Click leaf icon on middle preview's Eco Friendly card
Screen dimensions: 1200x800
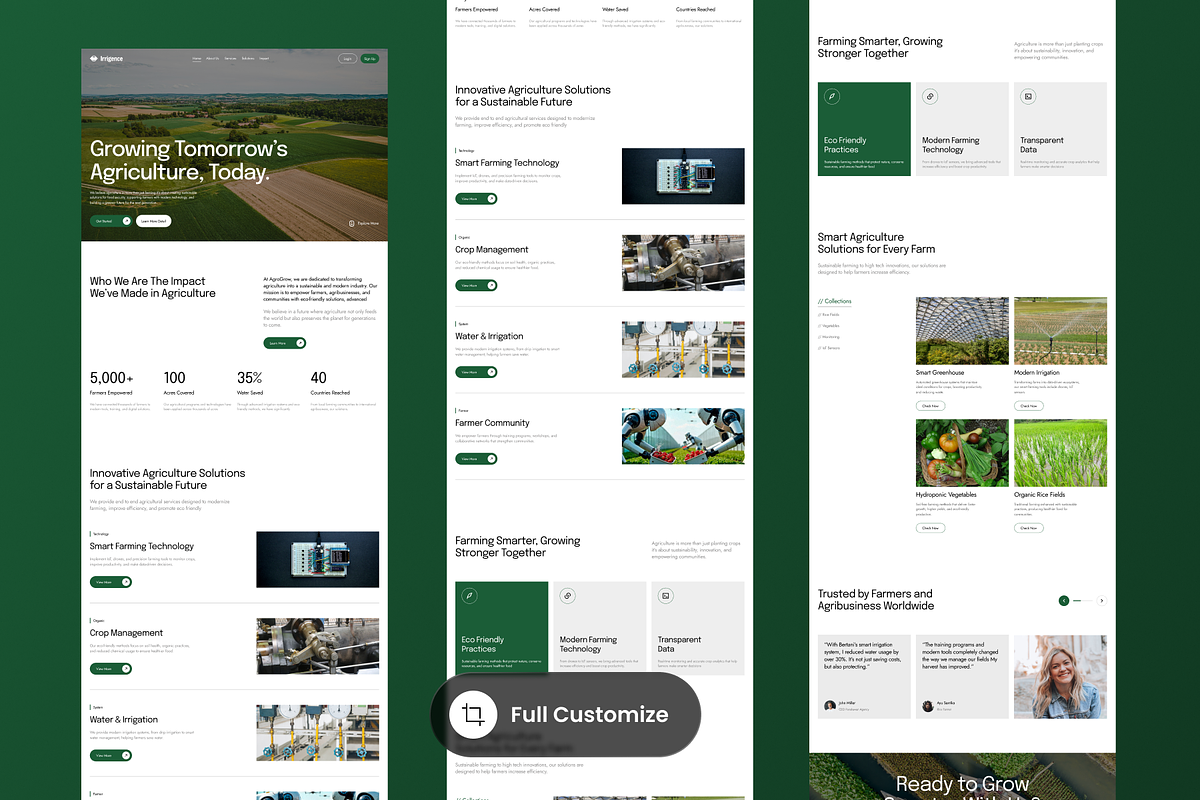point(470,596)
